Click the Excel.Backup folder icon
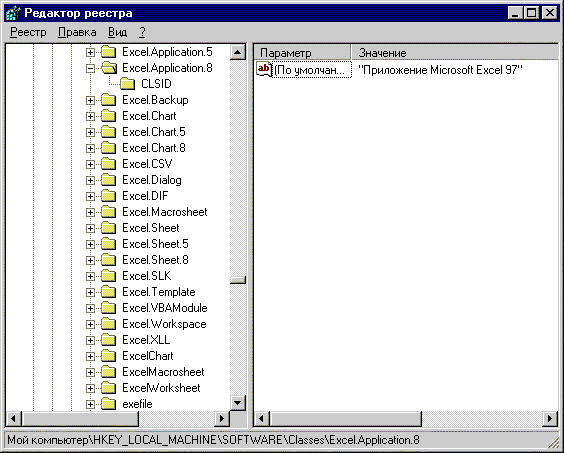The height and width of the screenshot is (453, 564). coord(109,100)
